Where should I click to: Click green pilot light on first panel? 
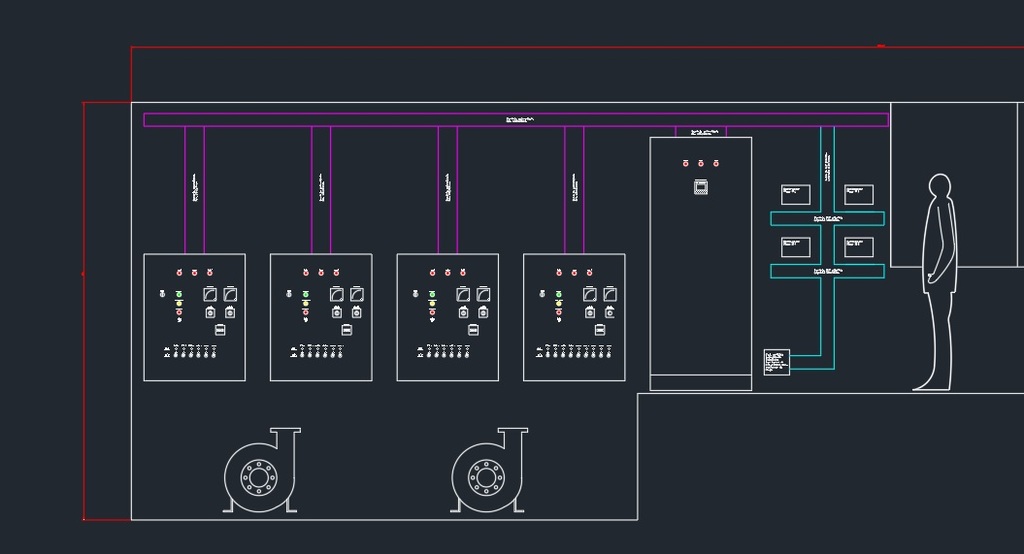(x=179, y=294)
